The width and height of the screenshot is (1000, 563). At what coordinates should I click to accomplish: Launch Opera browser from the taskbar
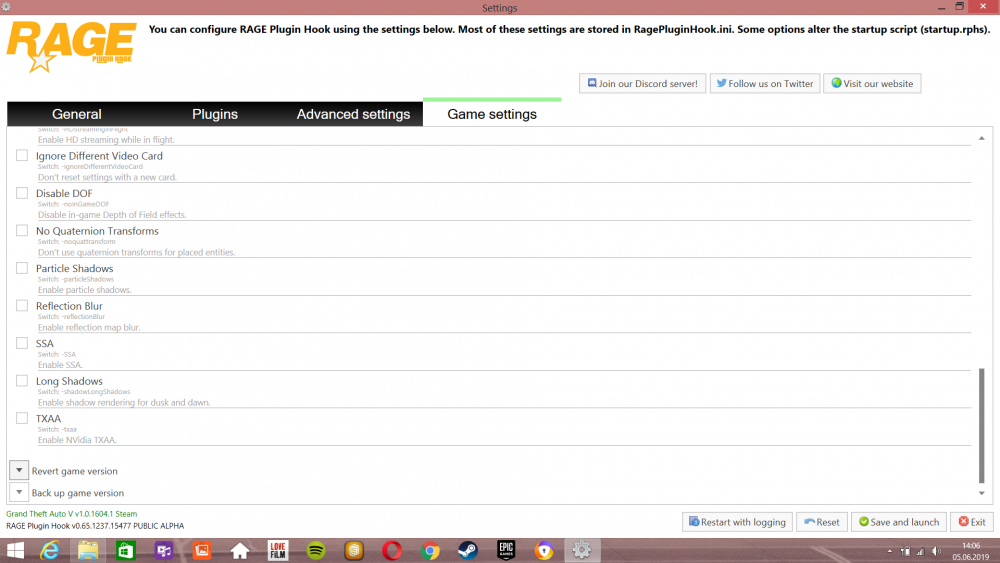tap(392, 550)
